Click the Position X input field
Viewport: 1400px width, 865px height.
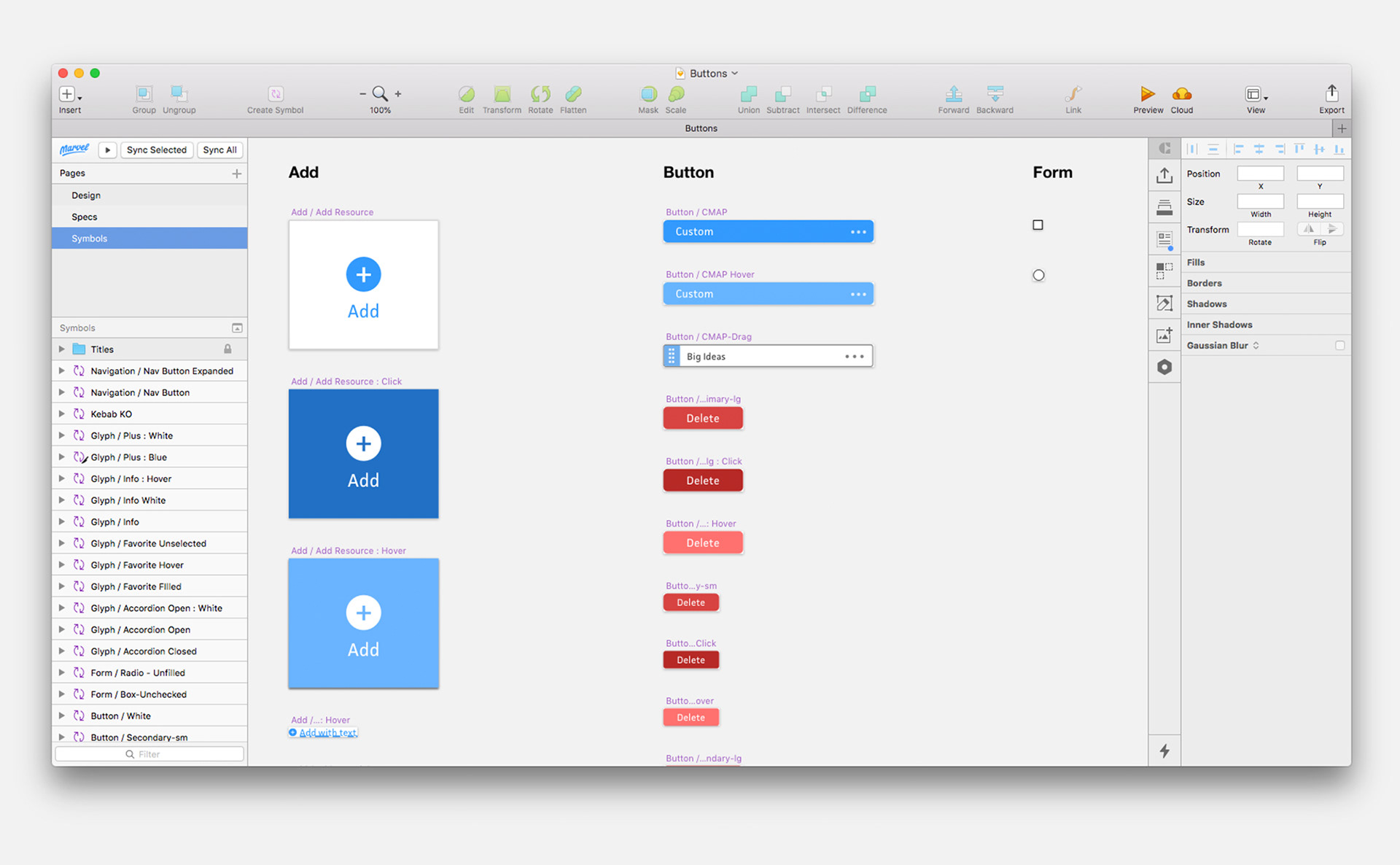pyautogui.click(x=1260, y=174)
